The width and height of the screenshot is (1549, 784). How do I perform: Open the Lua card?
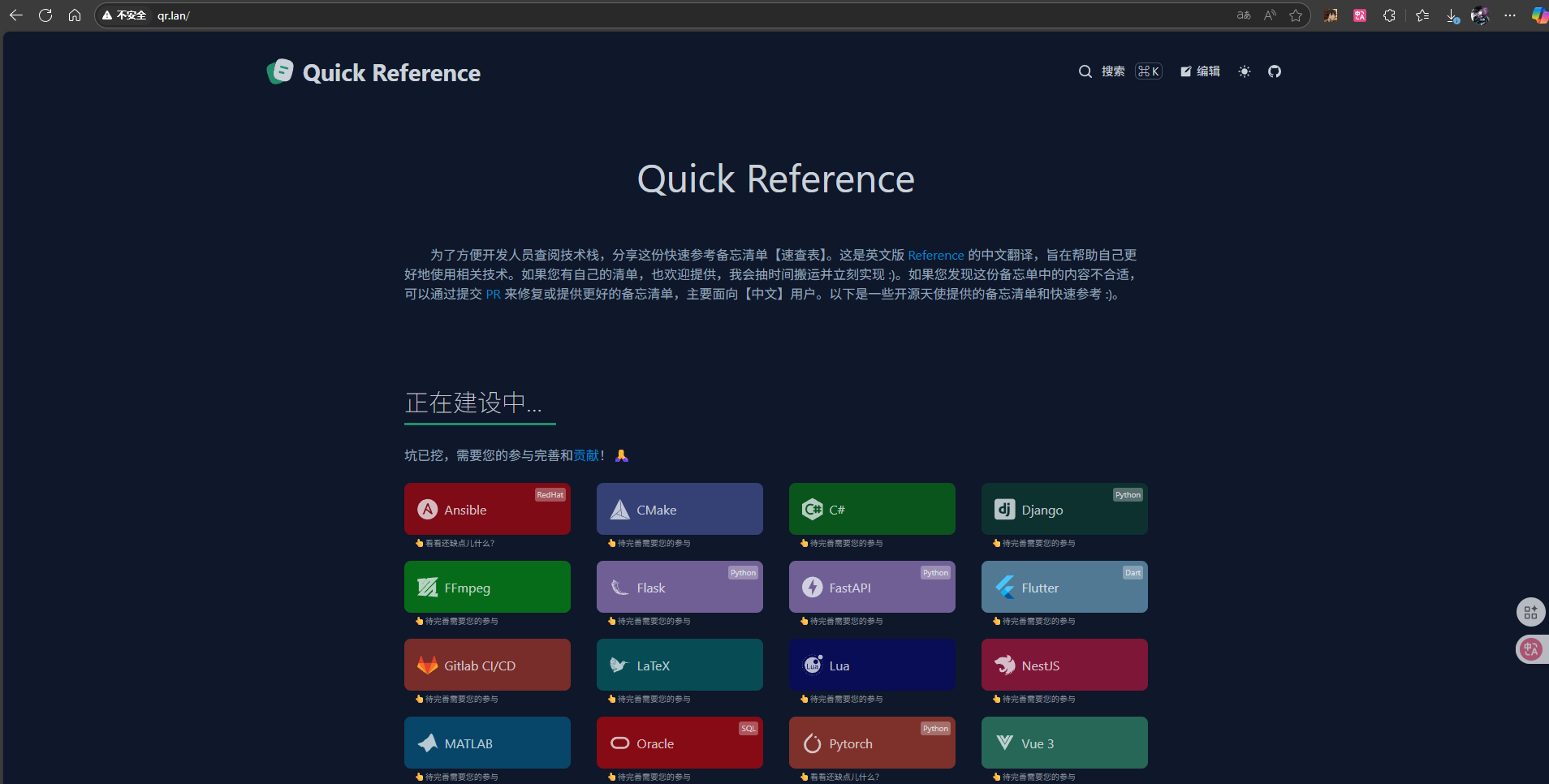[x=872, y=665]
